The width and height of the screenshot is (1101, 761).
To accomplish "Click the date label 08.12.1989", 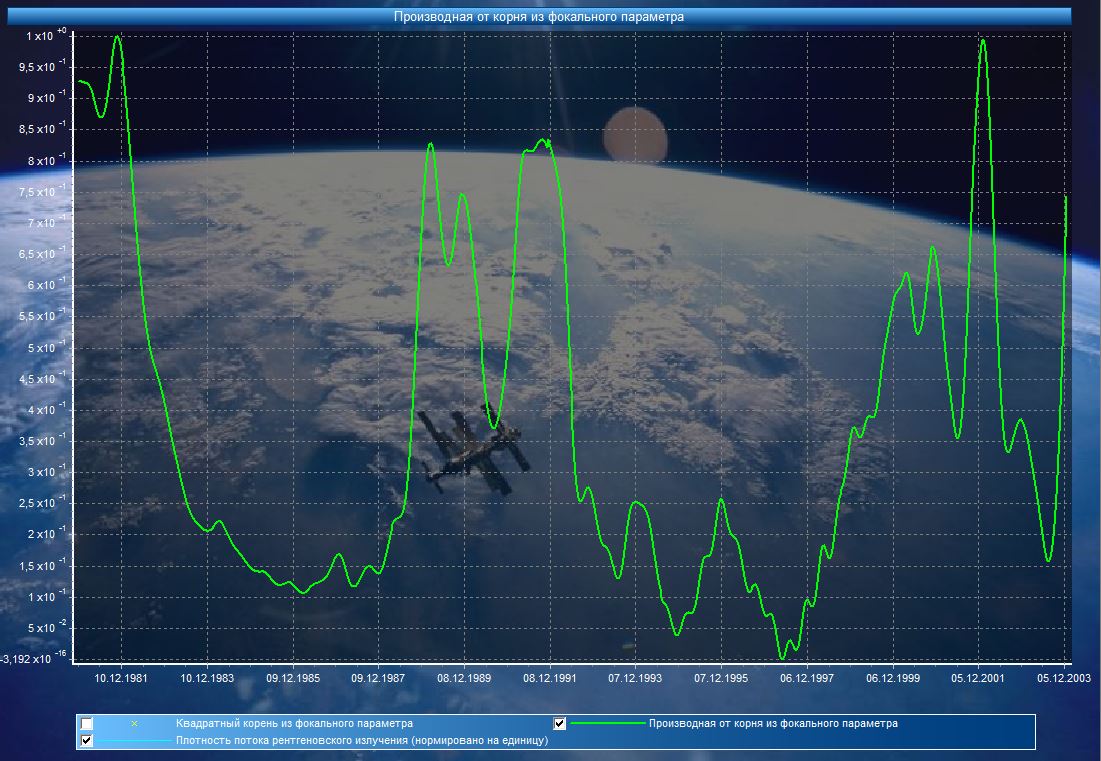I will click(464, 678).
